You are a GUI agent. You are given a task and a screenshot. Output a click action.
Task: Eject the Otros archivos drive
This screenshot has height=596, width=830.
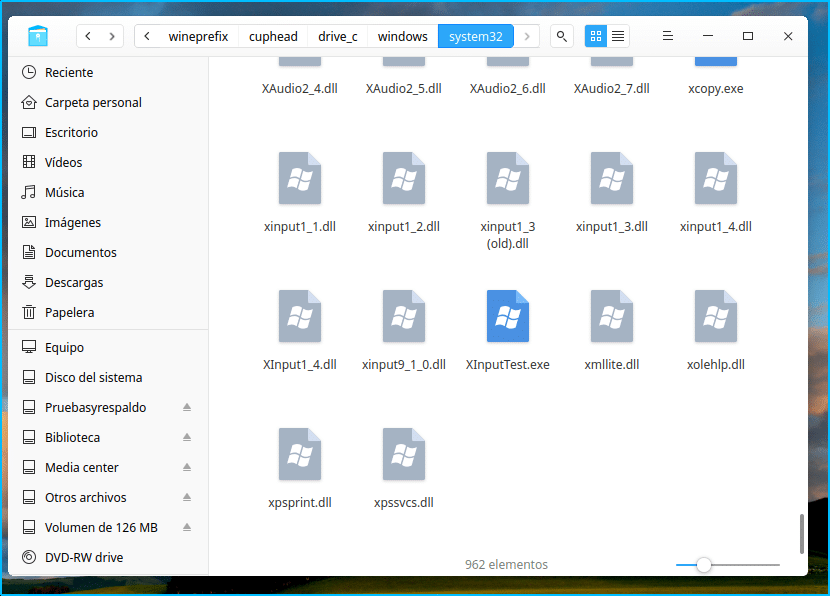click(187, 497)
